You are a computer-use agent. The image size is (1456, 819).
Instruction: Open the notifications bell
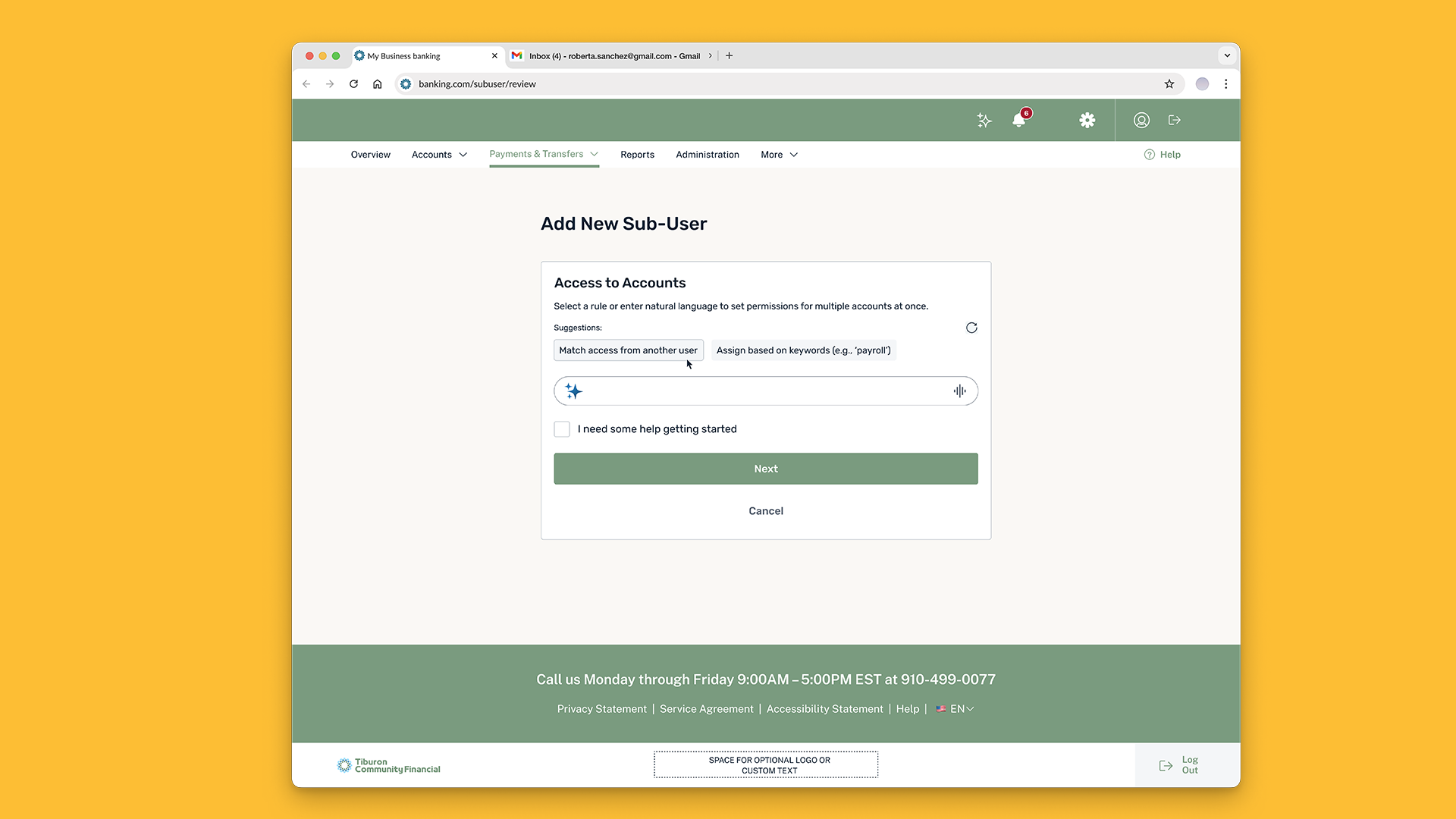1019,121
